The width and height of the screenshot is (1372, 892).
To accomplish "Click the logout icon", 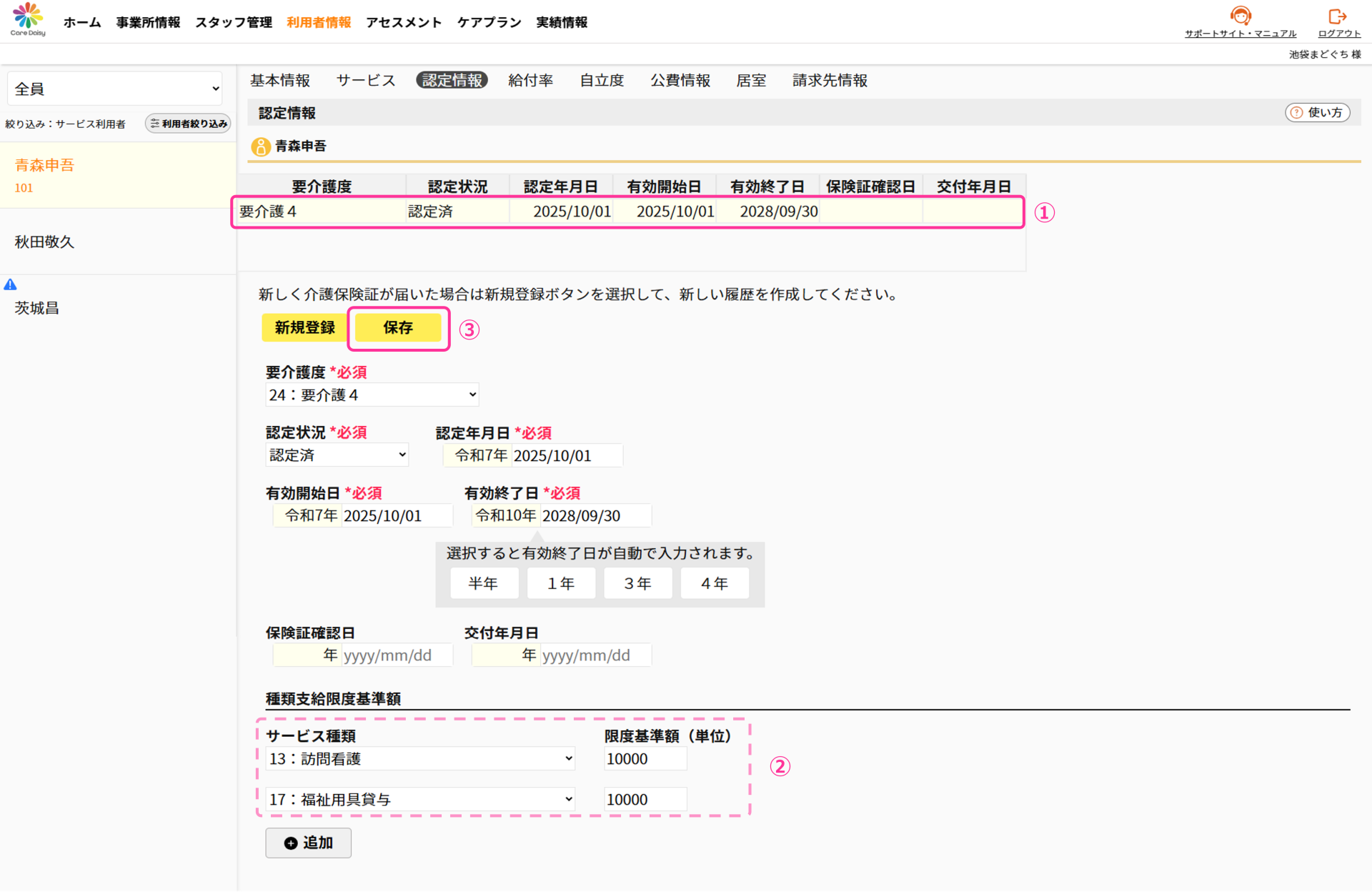I will click(1337, 16).
